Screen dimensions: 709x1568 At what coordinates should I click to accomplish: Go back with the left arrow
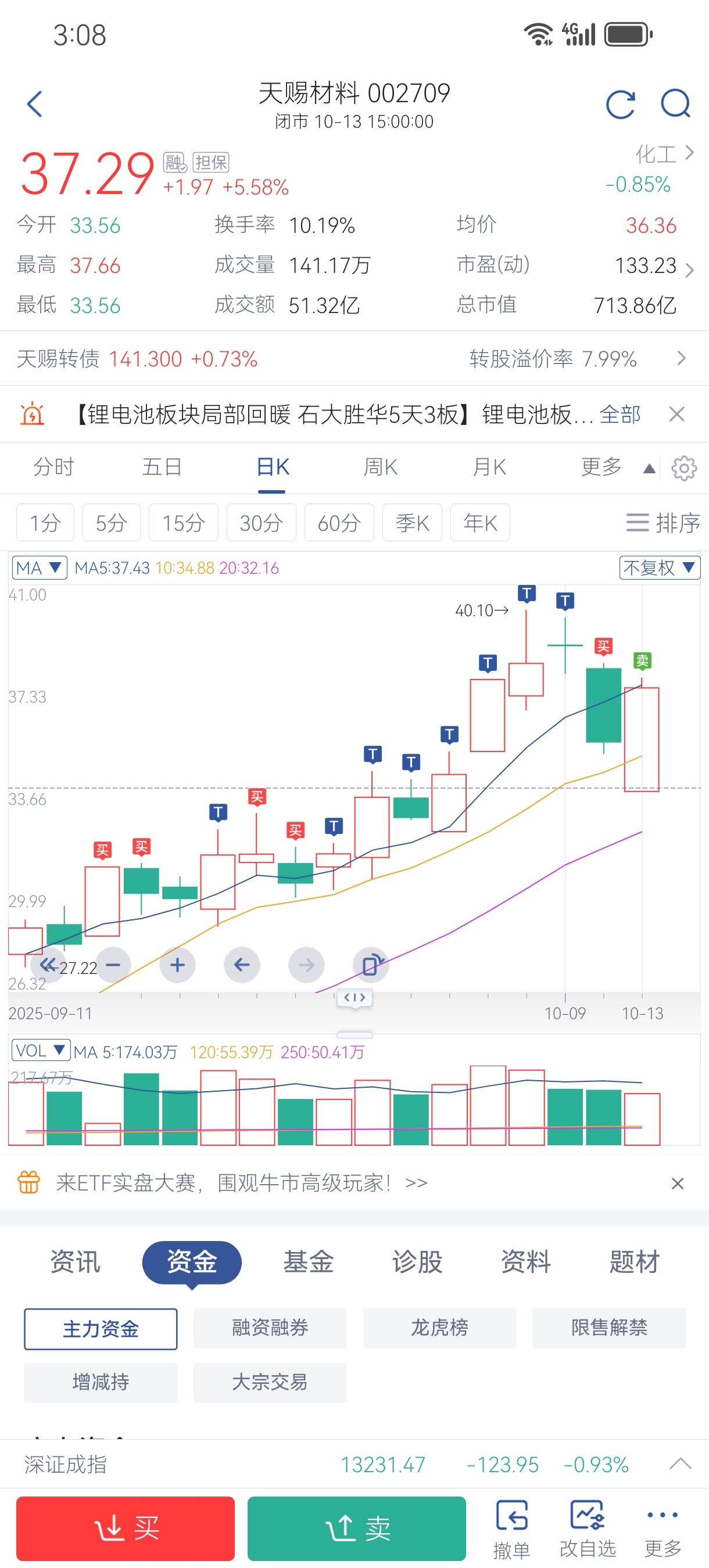[35, 104]
